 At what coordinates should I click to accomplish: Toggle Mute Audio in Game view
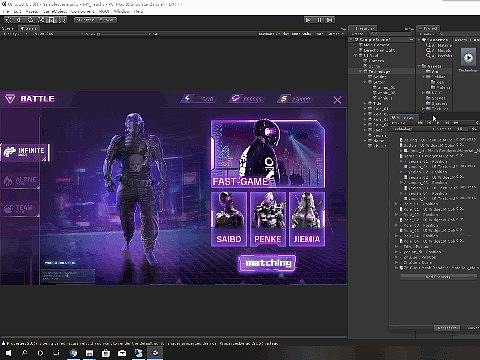(302, 34)
